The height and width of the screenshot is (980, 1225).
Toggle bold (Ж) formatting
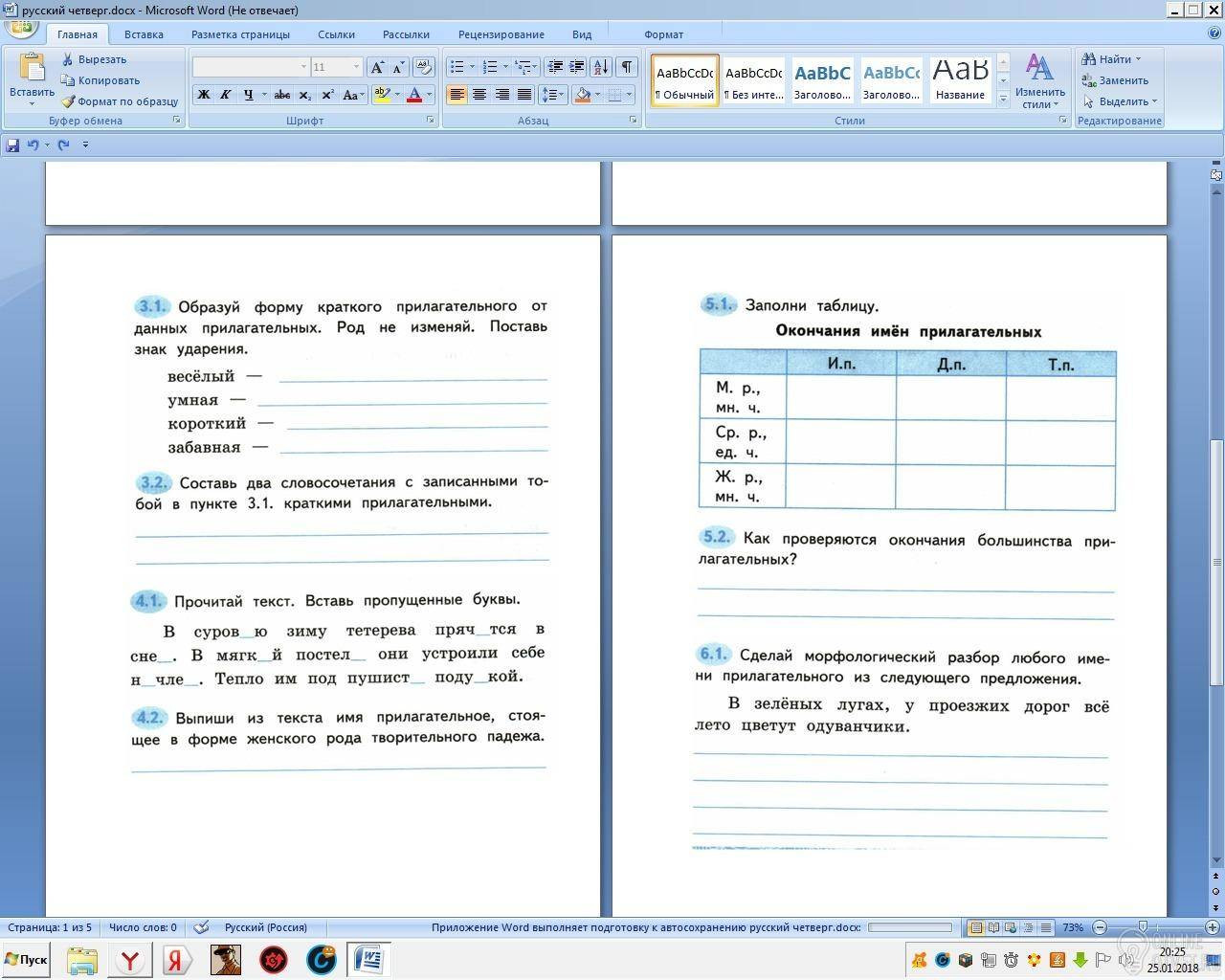pyautogui.click(x=203, y=95)
